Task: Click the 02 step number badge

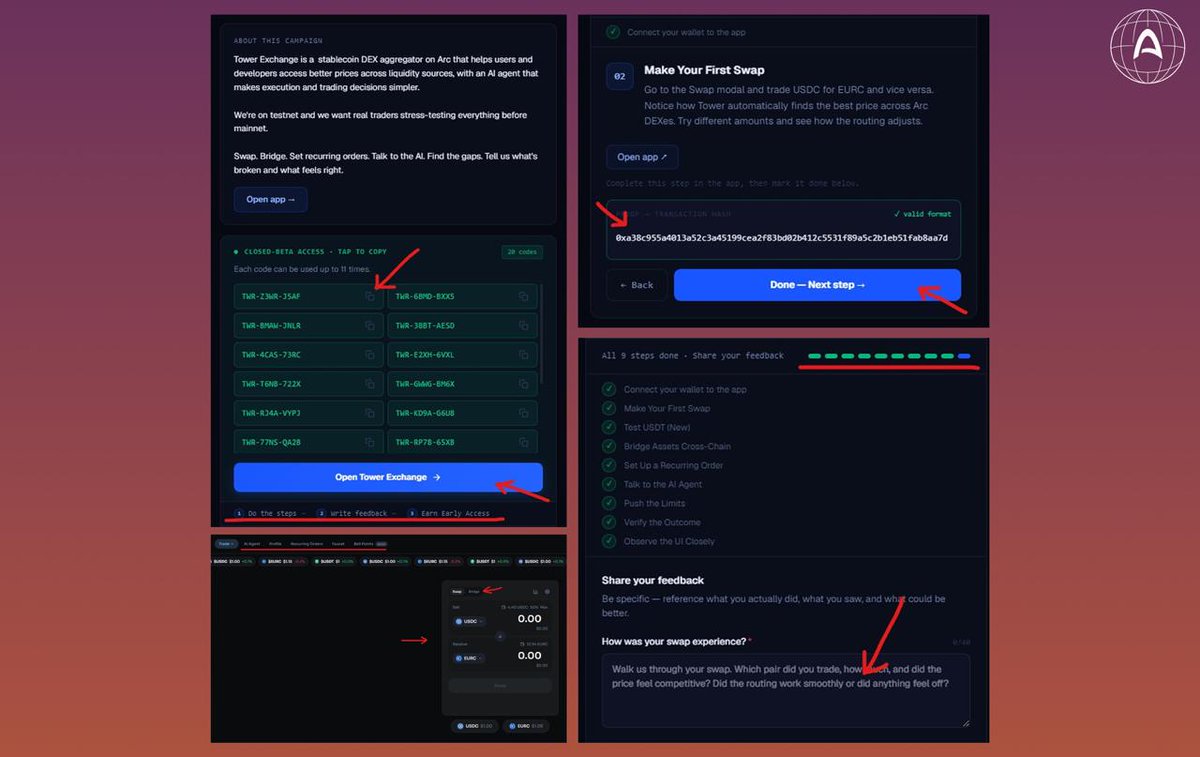Action: click(x=619, y=77)
